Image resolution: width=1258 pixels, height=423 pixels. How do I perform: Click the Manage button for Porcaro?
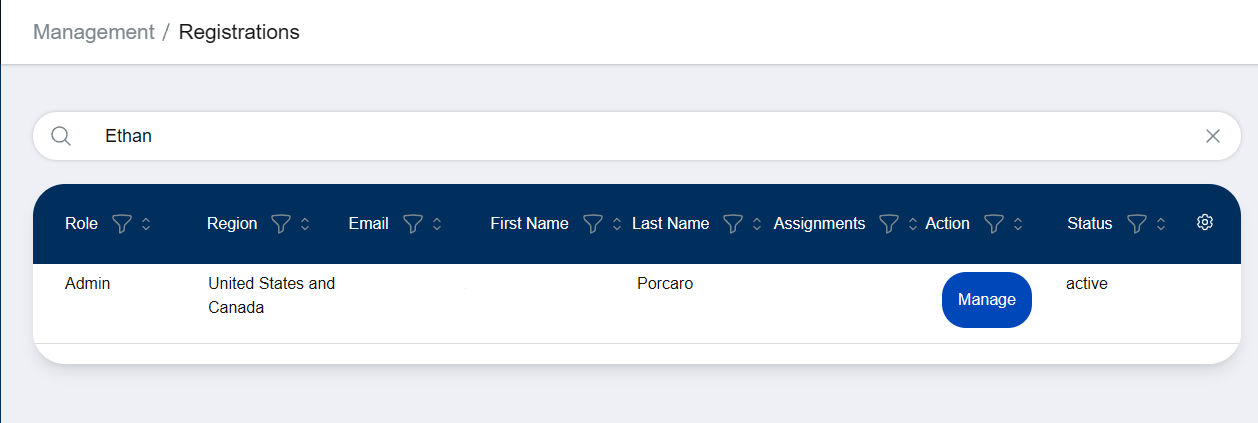coord(986,300)
